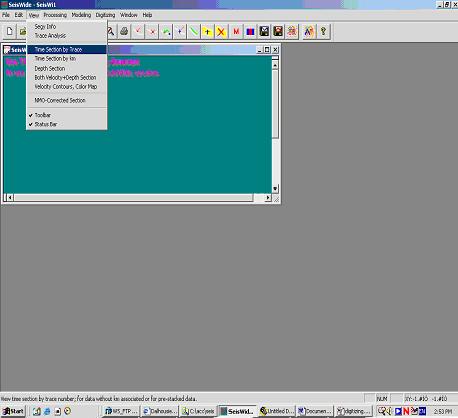Viewport: 458px width, 418px height.
Task: Open the Processing menu
Action: click(x=55, y=15)
